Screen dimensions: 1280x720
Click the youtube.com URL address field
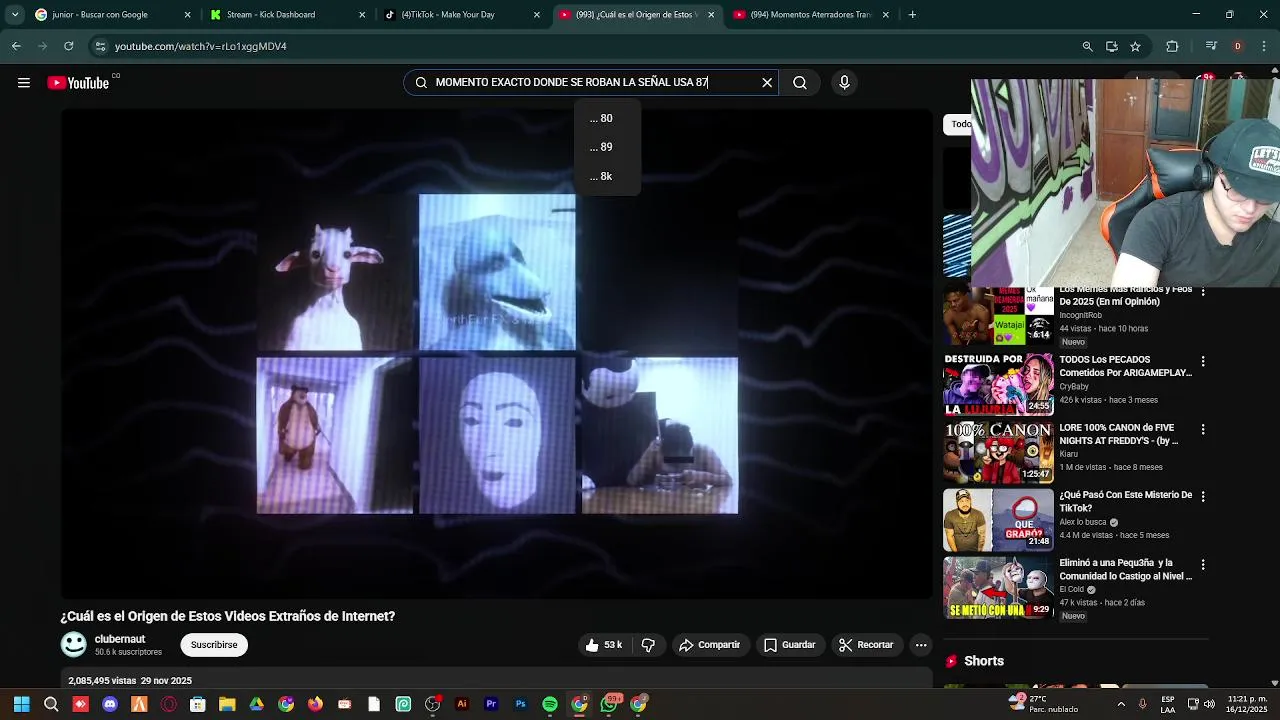click(590, 46)
